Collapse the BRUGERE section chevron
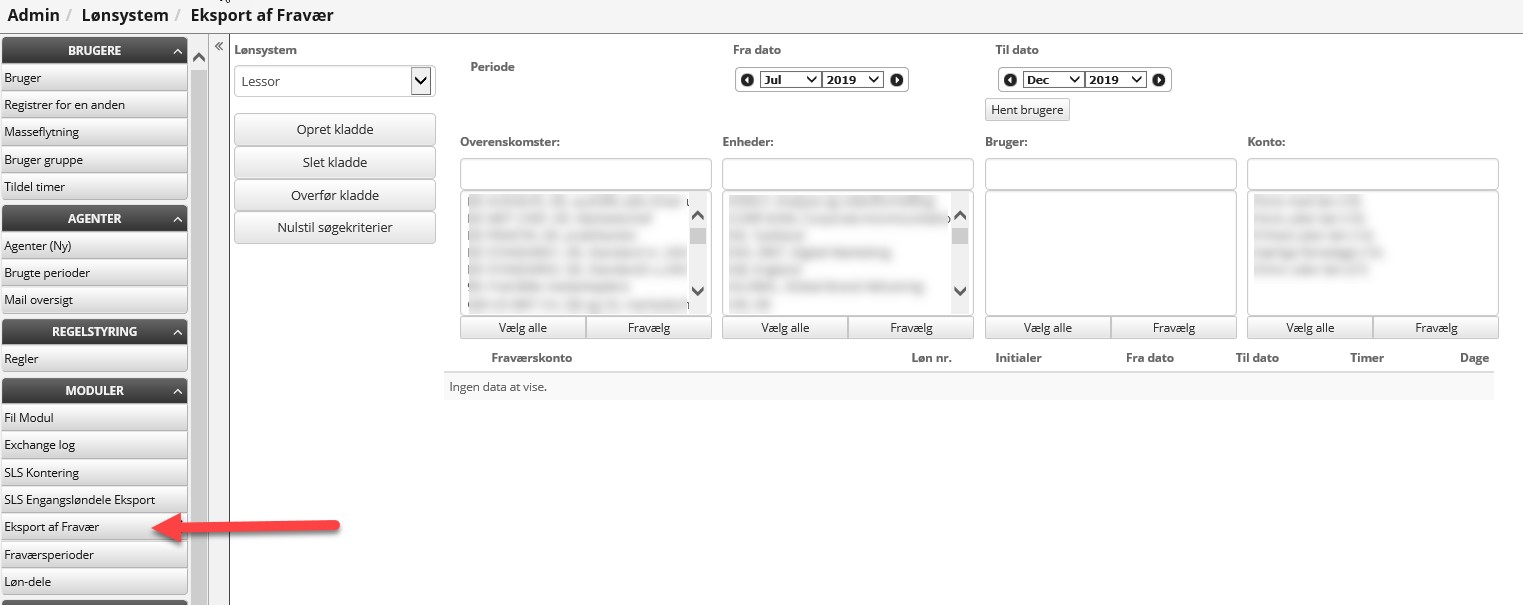Screen dimensions: 1523x605 point(178,51)
